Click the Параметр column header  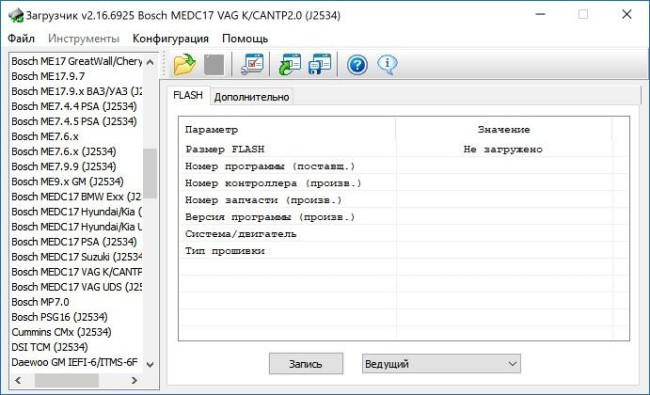(288, 130)
